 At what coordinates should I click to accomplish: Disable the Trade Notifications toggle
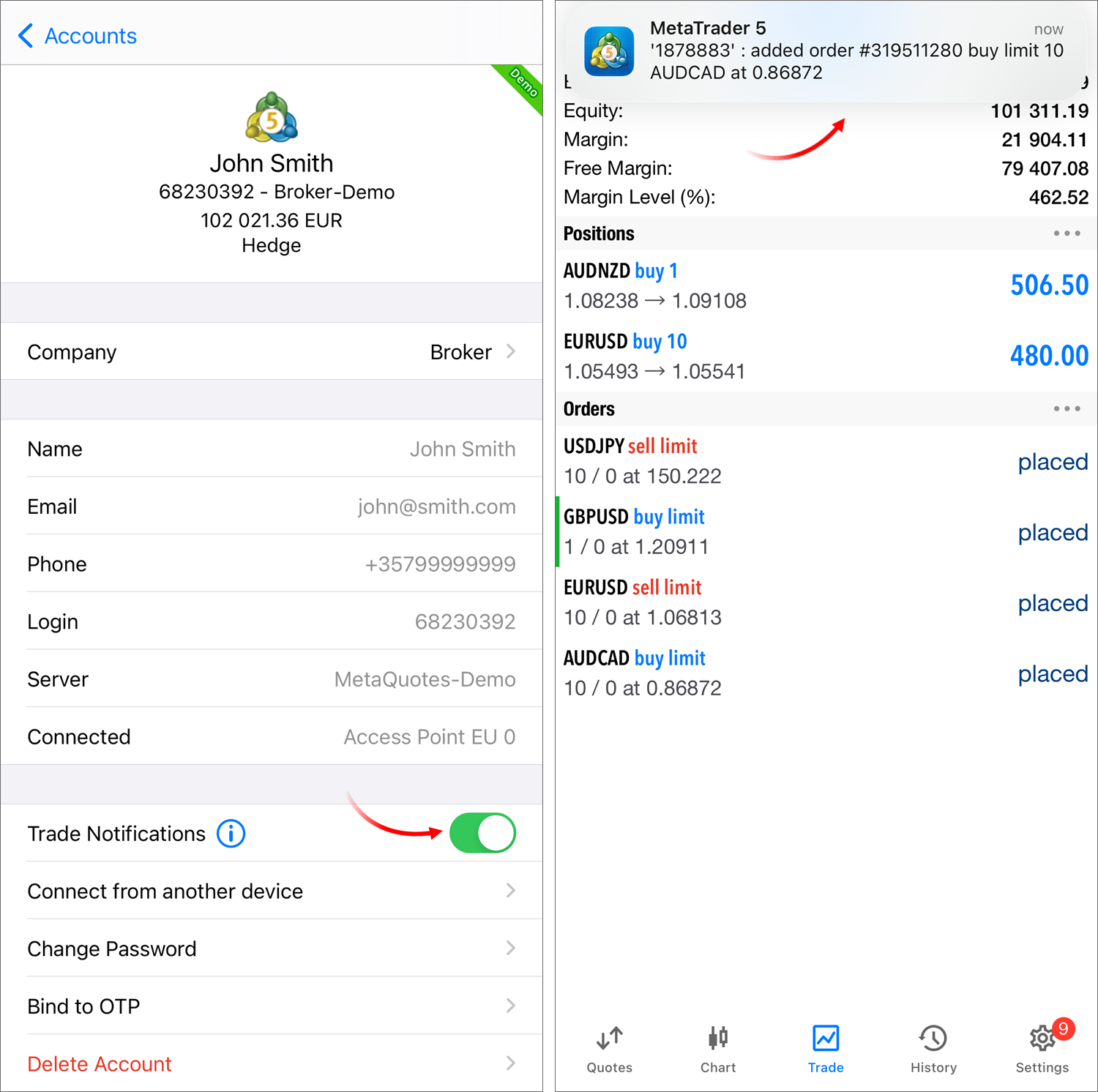click(482, 833)
